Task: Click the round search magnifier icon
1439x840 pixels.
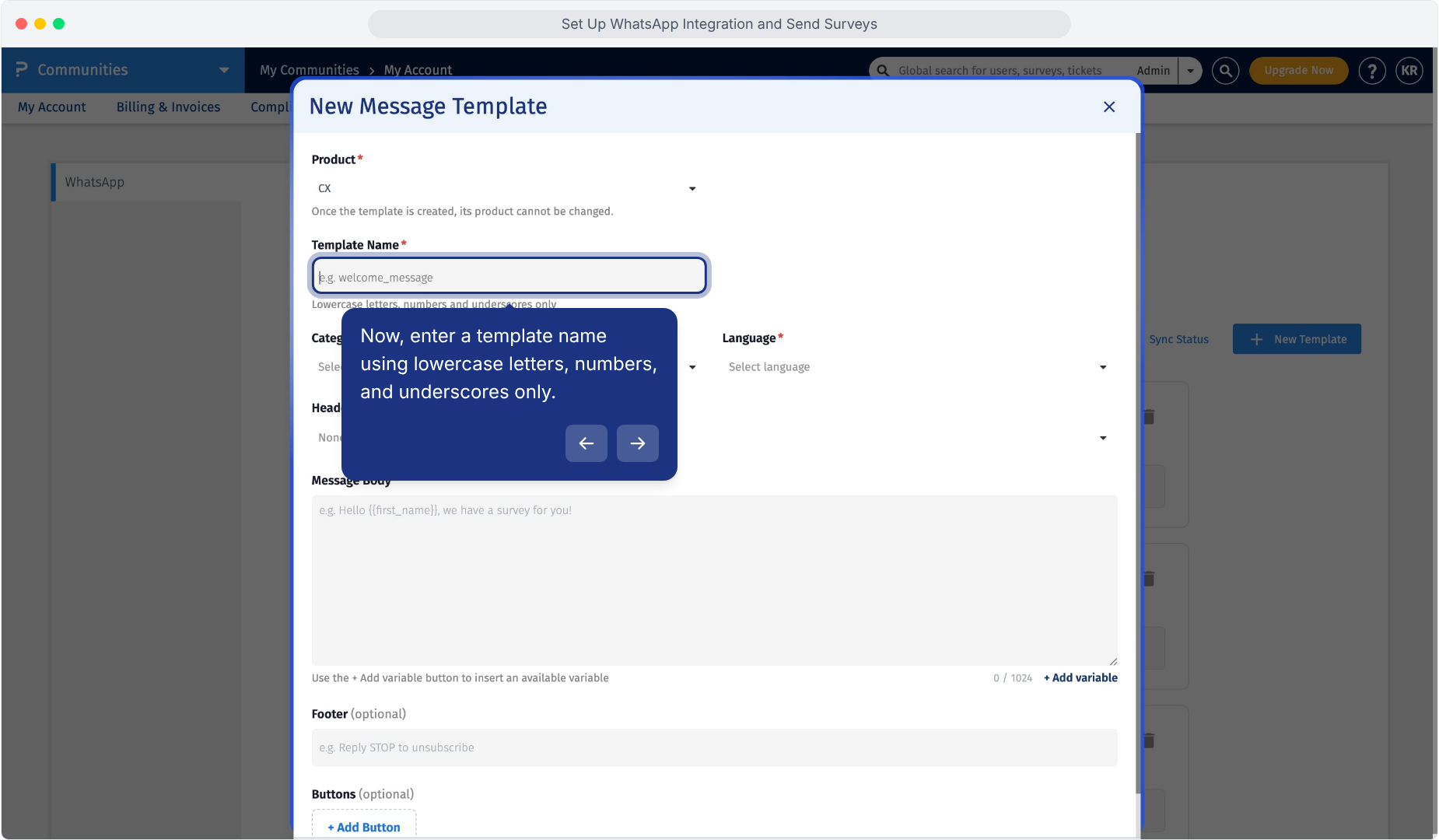Action: click(x=1226, y=71)
